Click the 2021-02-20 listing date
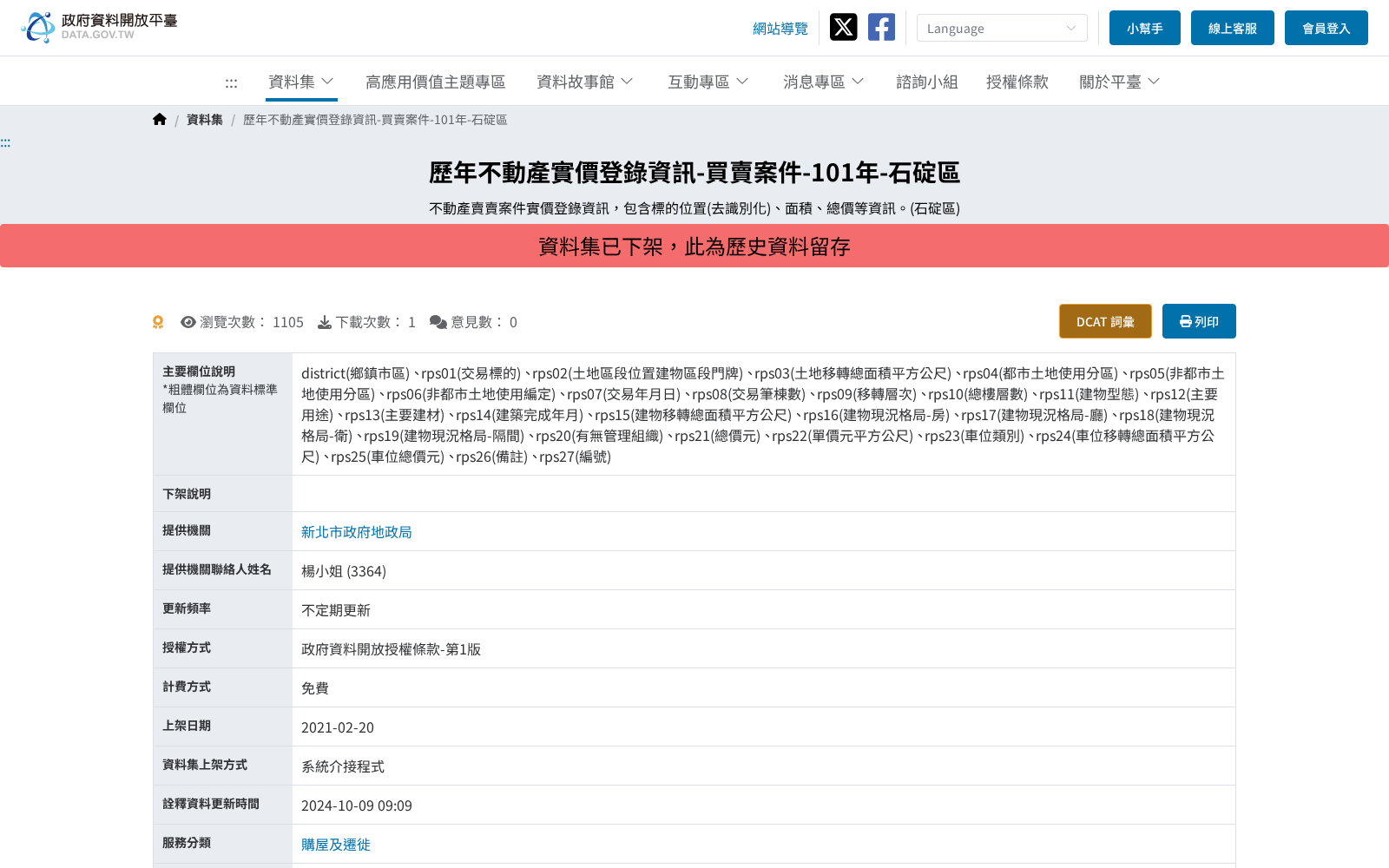This screenshot has width=1389, height=868. [x=338, y=727]
